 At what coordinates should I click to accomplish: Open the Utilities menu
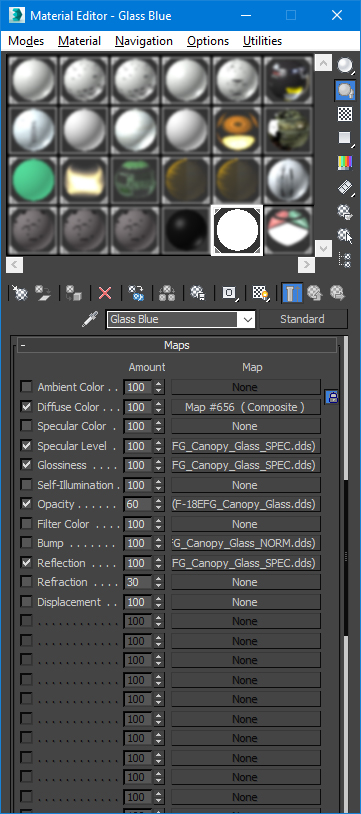coord(262,41)
